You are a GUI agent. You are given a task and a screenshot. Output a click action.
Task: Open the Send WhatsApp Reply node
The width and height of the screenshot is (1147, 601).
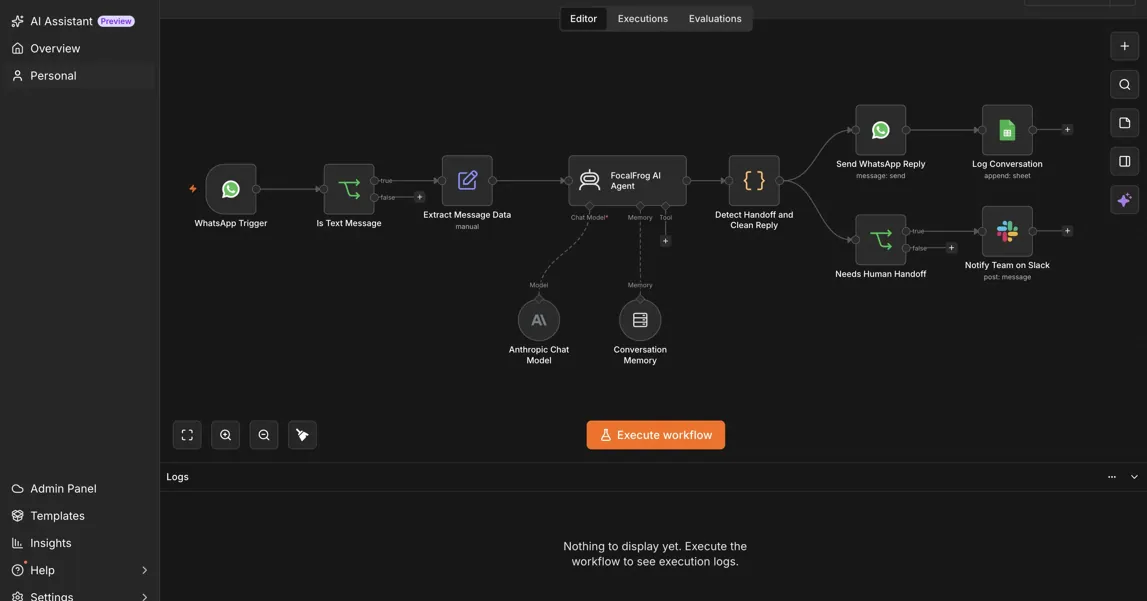880,129
